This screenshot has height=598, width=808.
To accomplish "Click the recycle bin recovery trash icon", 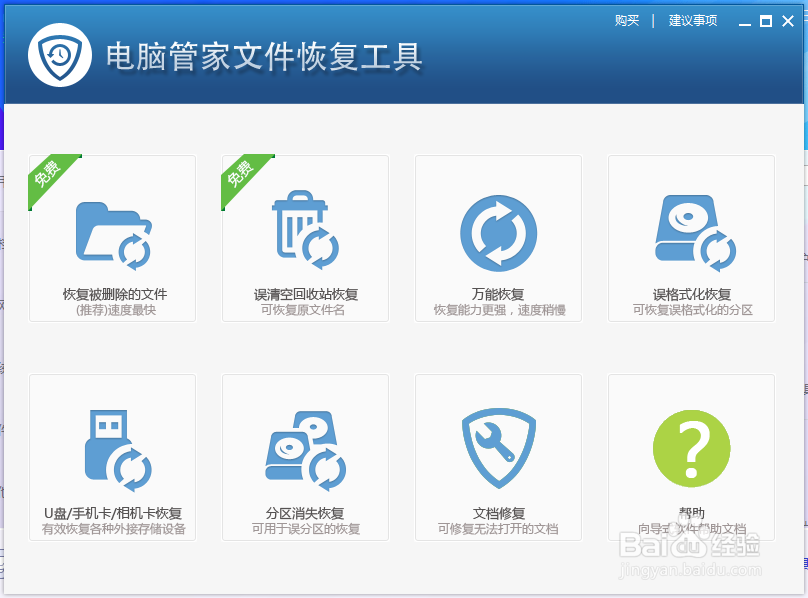I will point(305,230).
